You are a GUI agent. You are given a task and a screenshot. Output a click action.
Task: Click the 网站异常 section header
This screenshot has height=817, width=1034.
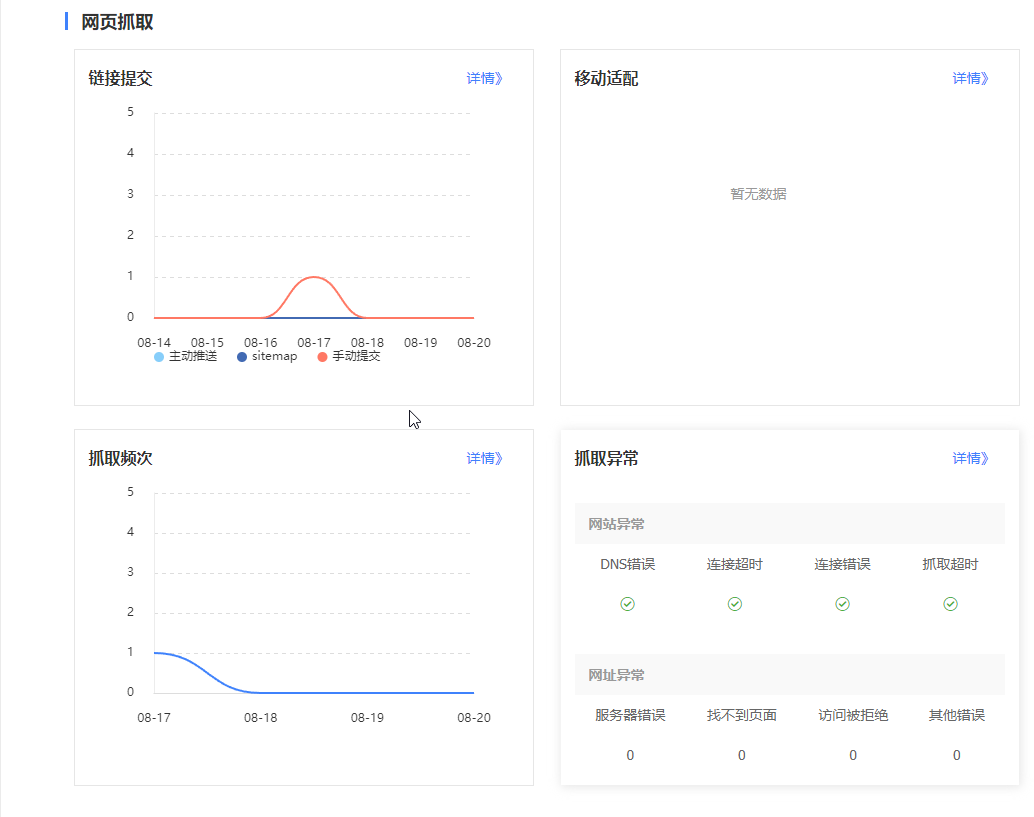[x=616, y=524]
